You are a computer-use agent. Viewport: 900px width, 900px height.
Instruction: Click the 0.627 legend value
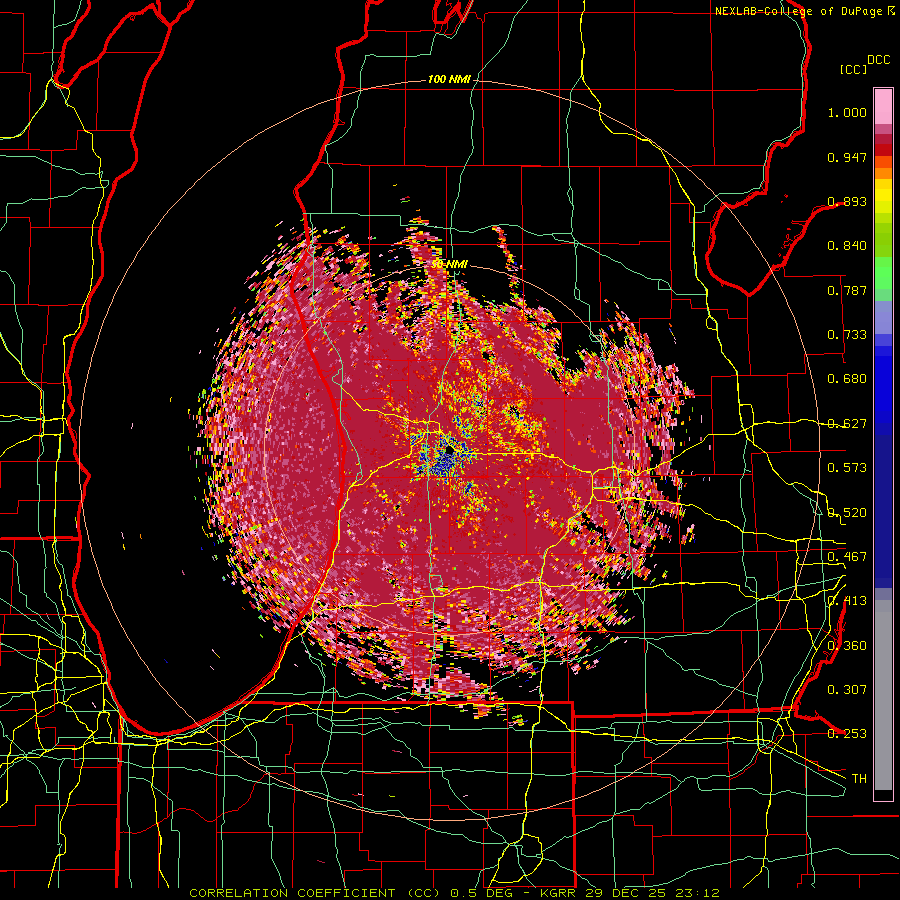(x=847, y=424)
